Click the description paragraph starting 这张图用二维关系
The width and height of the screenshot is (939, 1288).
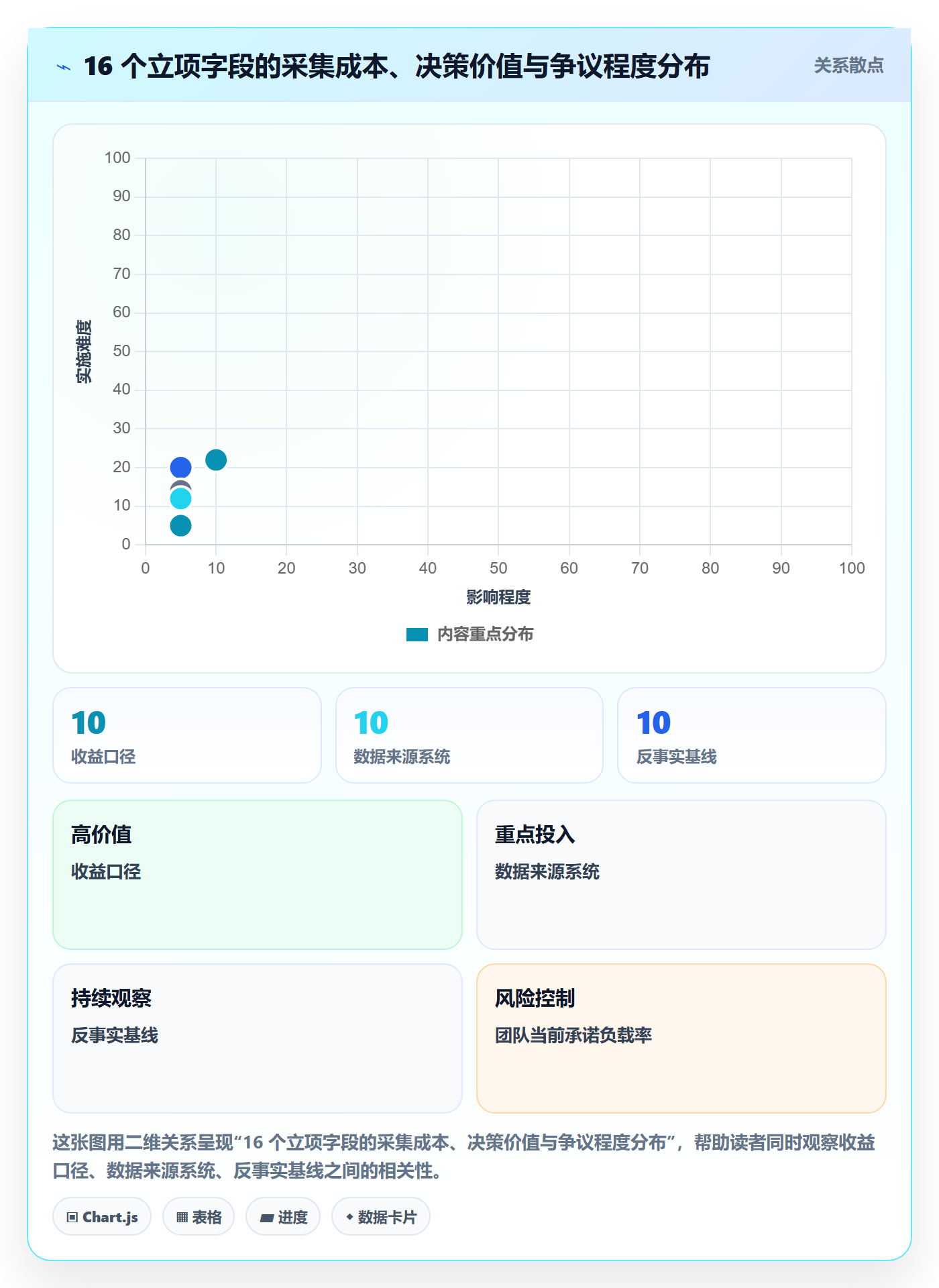464,1157
